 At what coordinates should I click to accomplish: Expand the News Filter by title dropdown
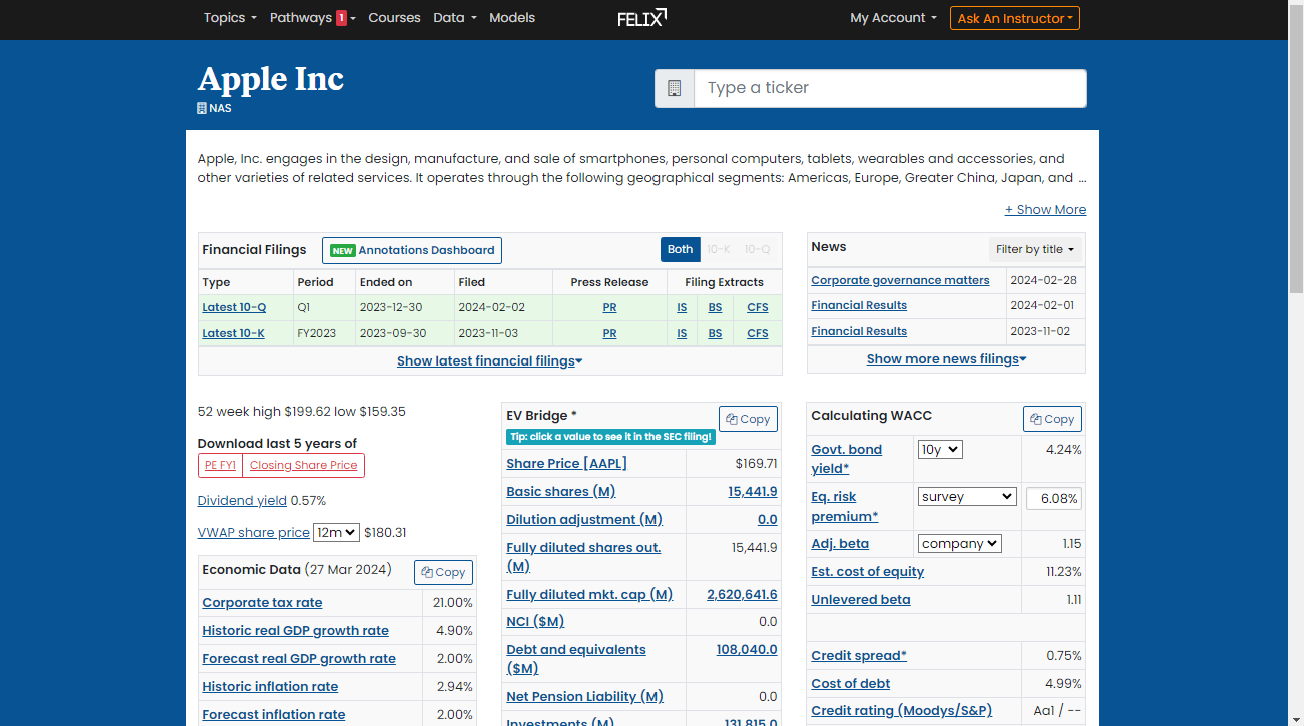(x=1035, y=250)
